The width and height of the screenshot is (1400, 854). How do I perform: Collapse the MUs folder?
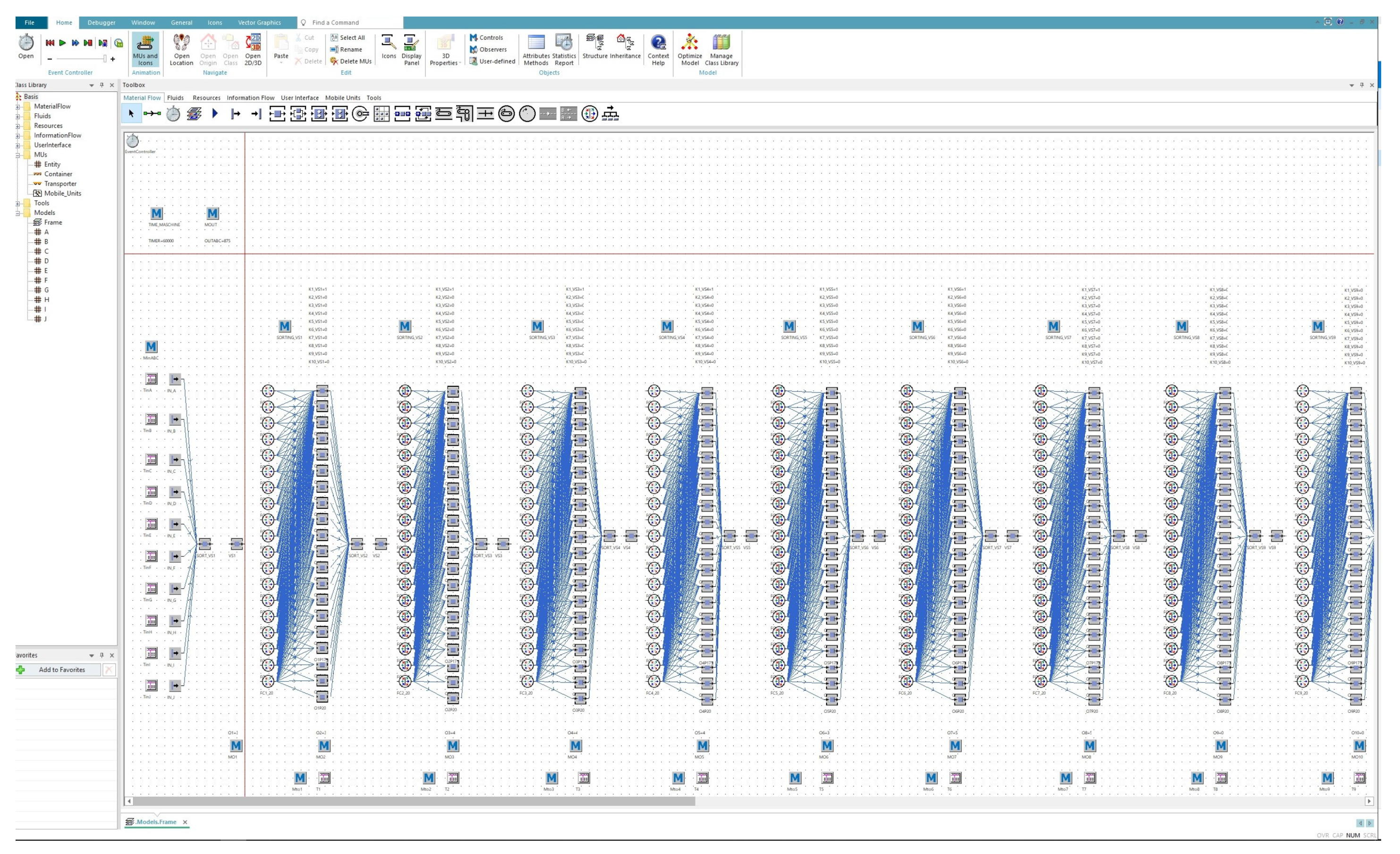(17, 155)
